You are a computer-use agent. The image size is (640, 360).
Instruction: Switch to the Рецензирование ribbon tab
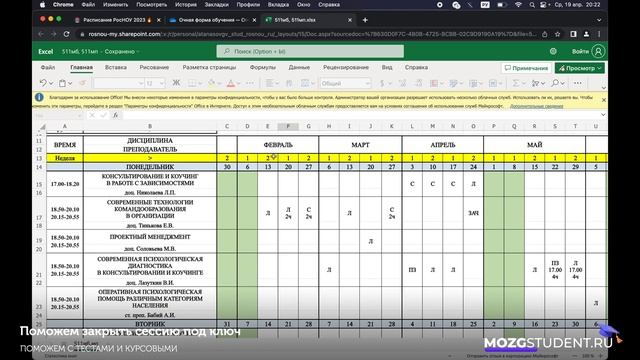346,67
